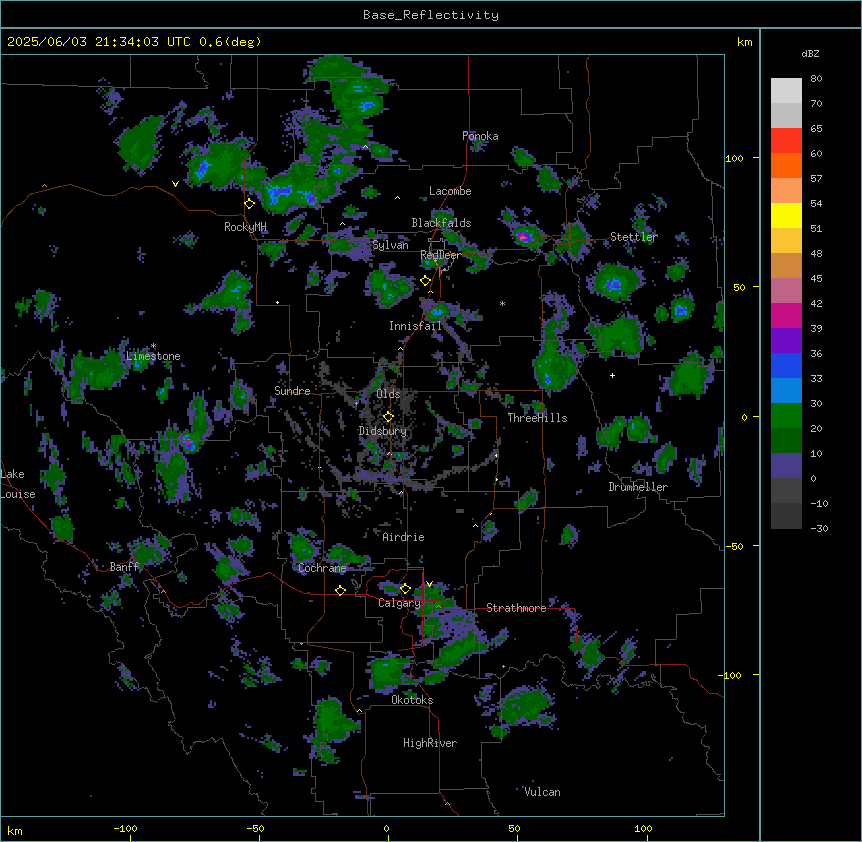Click the 45 value in dBZ legend
This screenshot has width=862, height=842.
(816, 278)
